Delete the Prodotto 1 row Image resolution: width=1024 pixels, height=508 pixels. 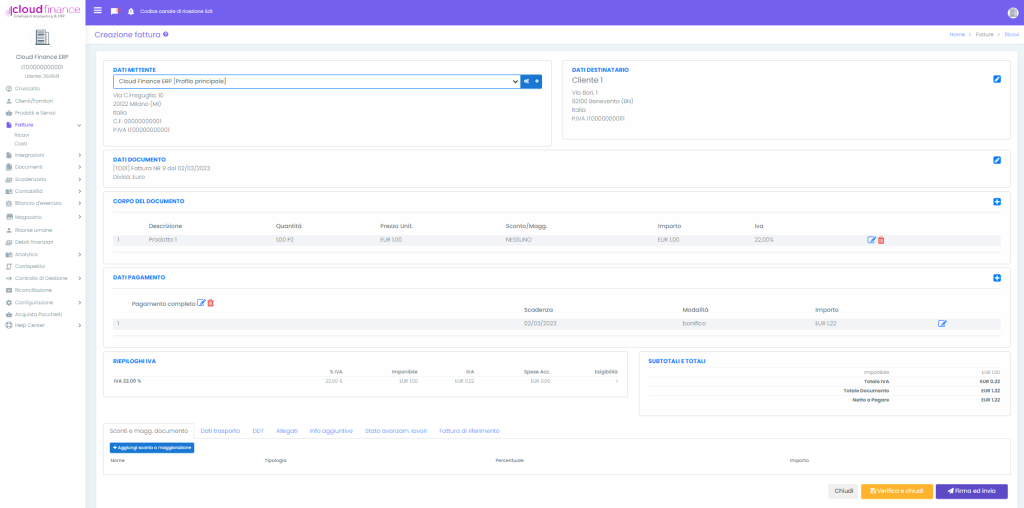point(881,240)
